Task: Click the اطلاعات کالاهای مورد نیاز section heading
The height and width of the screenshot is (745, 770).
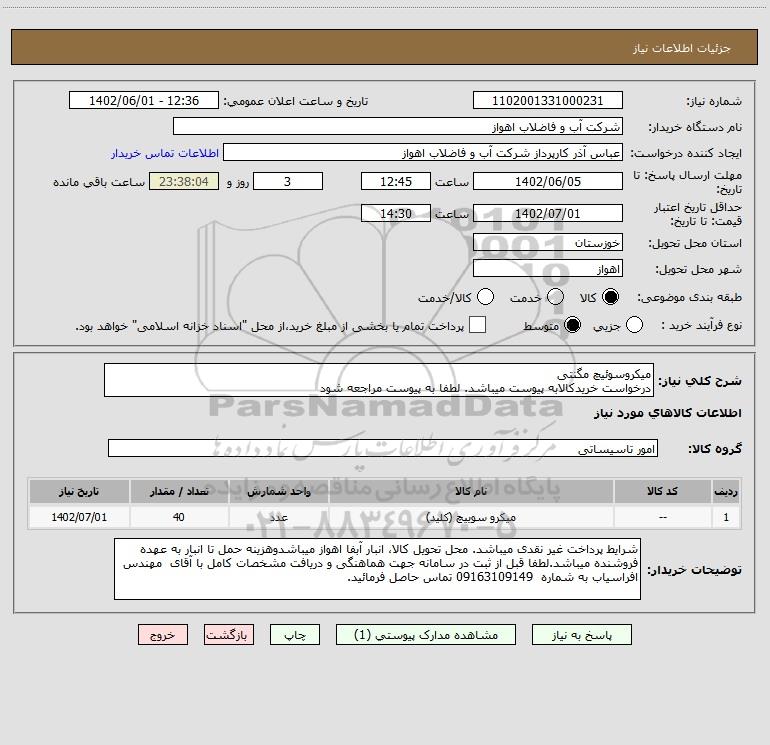Action: 667,413
